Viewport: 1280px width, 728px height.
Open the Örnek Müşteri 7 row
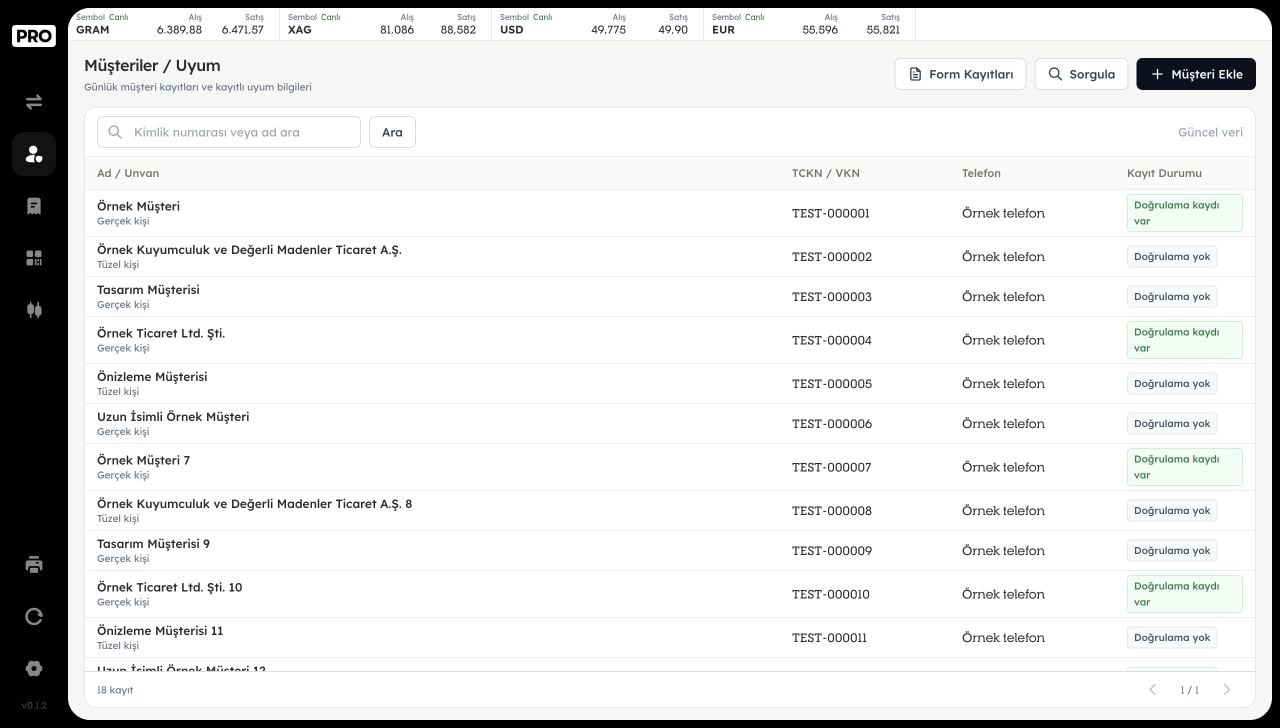670,467
